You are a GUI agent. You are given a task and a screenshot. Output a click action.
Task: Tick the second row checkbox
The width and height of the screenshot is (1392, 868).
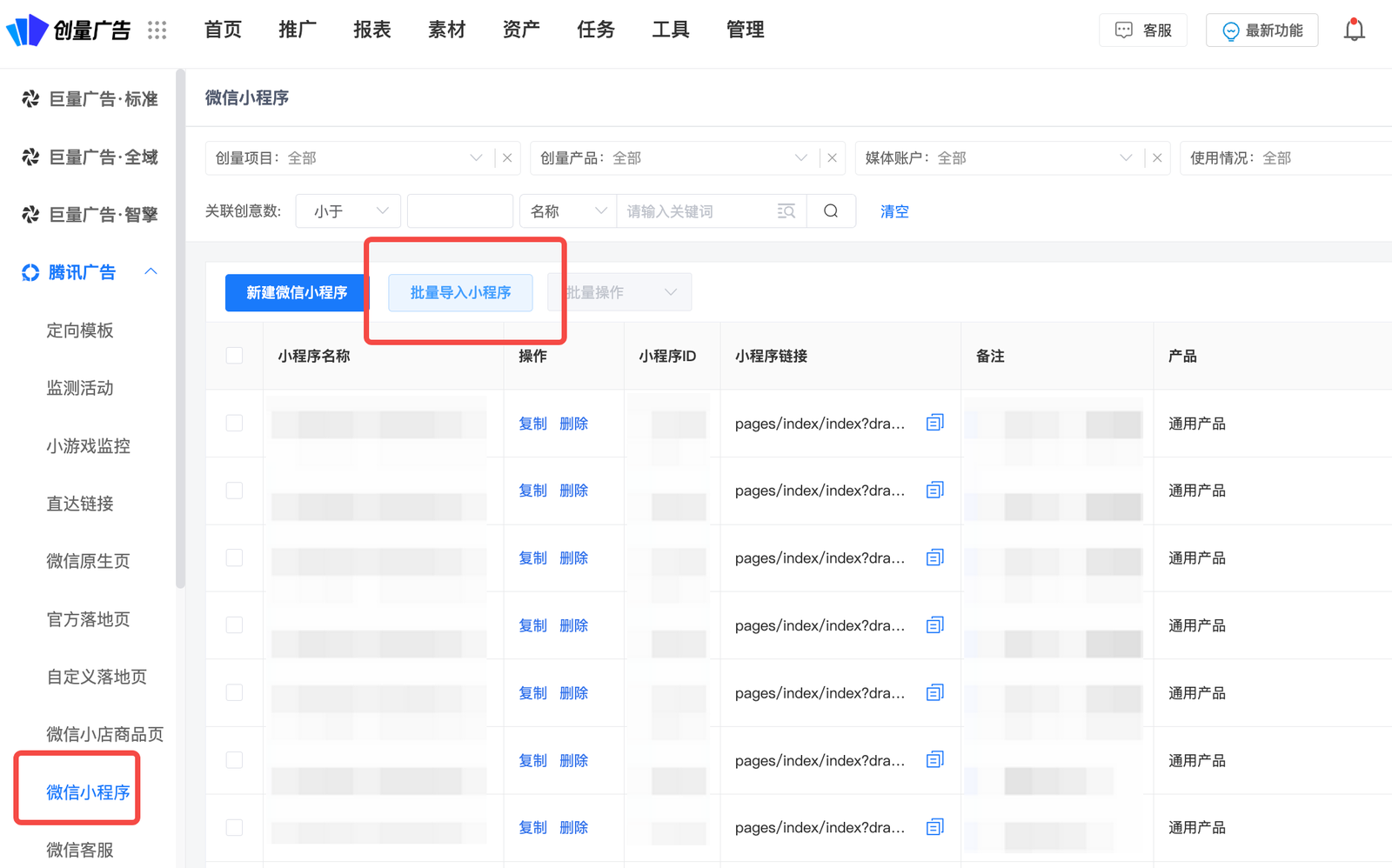(234, 491)
